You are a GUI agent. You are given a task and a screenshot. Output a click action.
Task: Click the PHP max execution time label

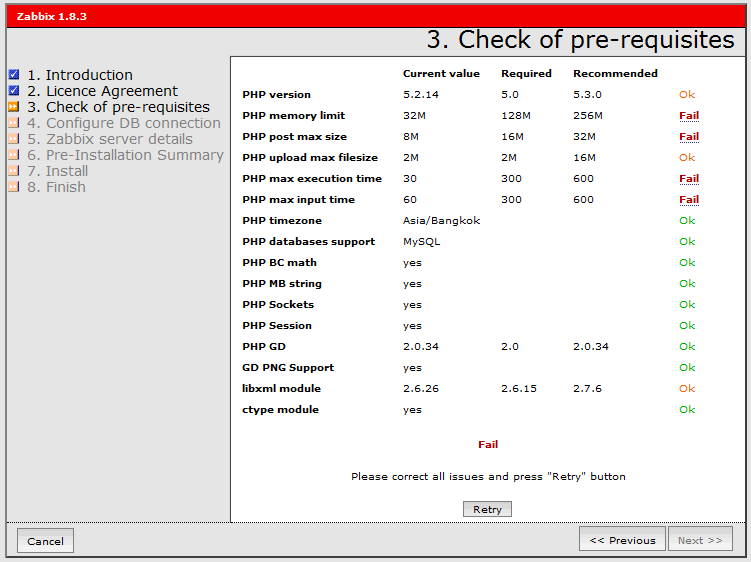[x=312, y=179]
